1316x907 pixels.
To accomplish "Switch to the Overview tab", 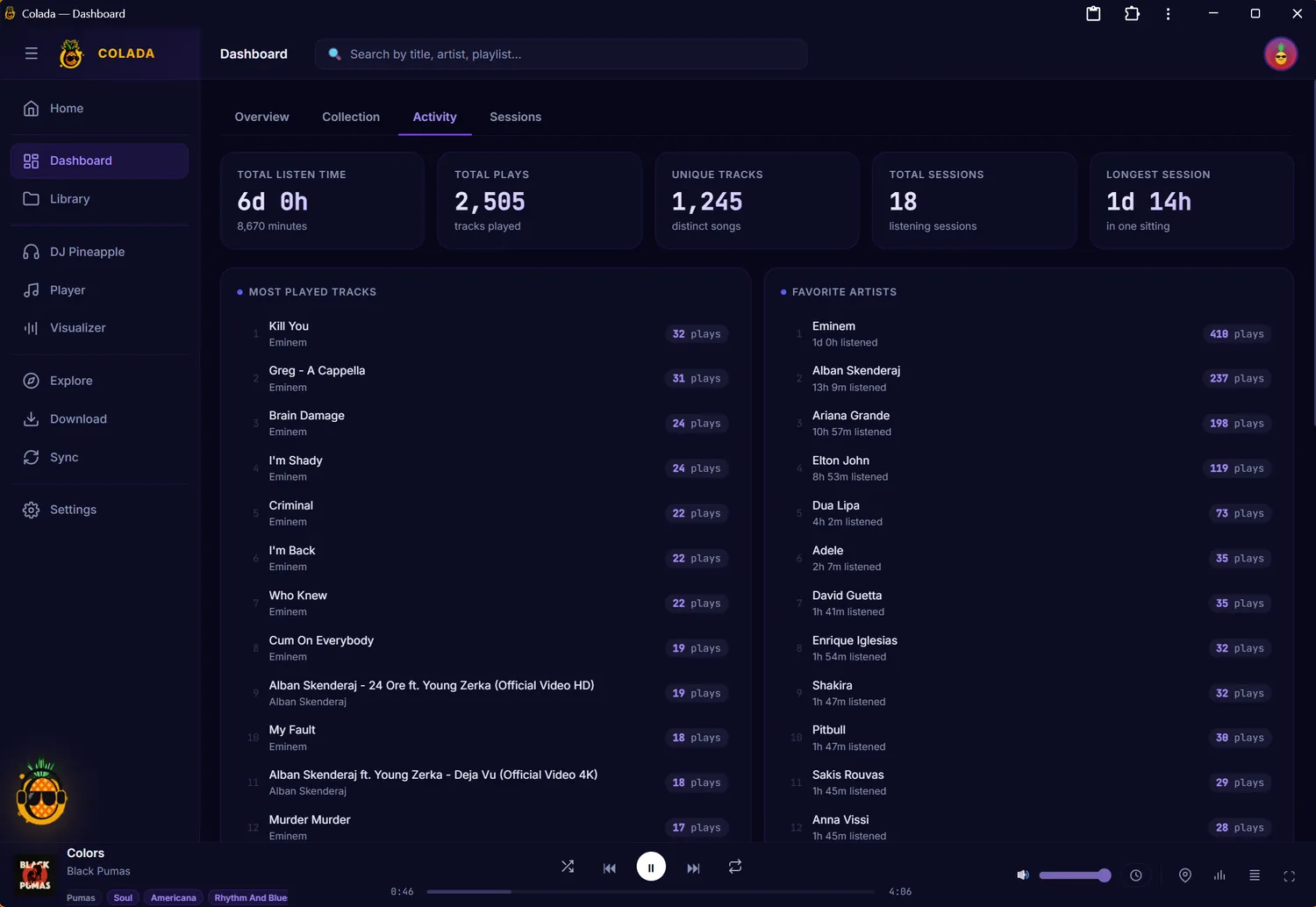I will (x=261, y=117).
